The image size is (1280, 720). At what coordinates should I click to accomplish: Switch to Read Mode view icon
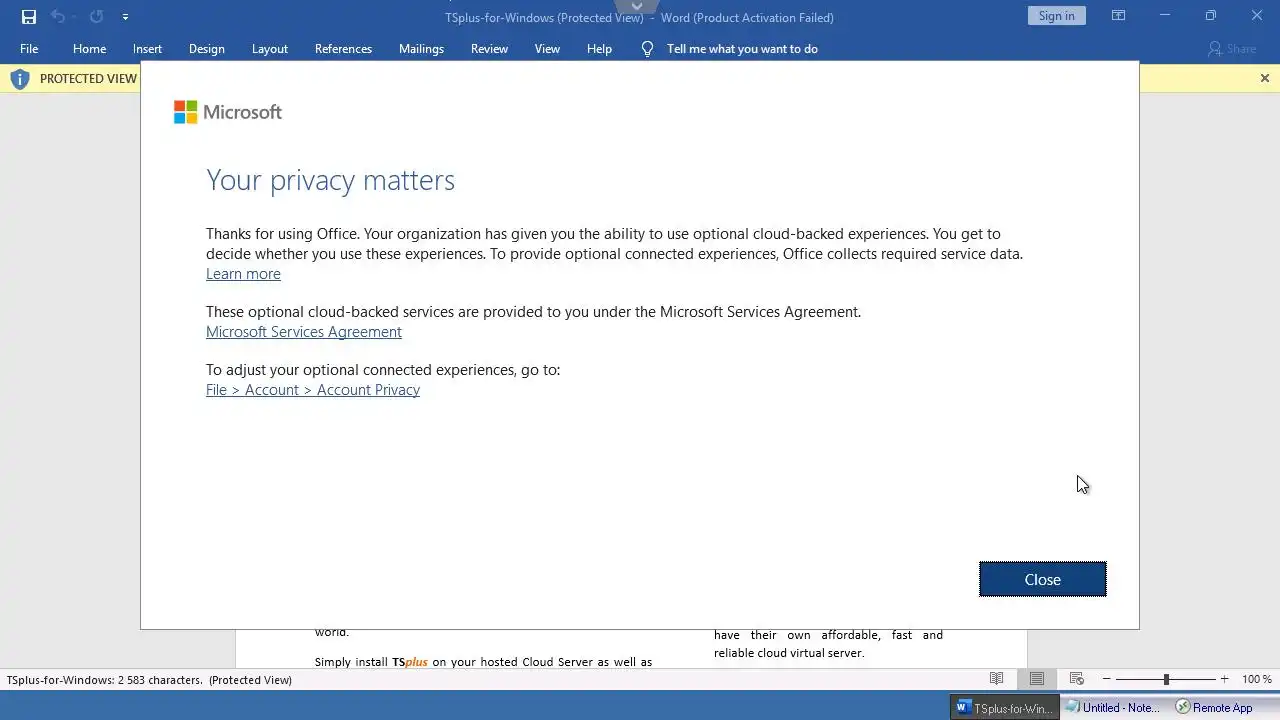[996, 679]
